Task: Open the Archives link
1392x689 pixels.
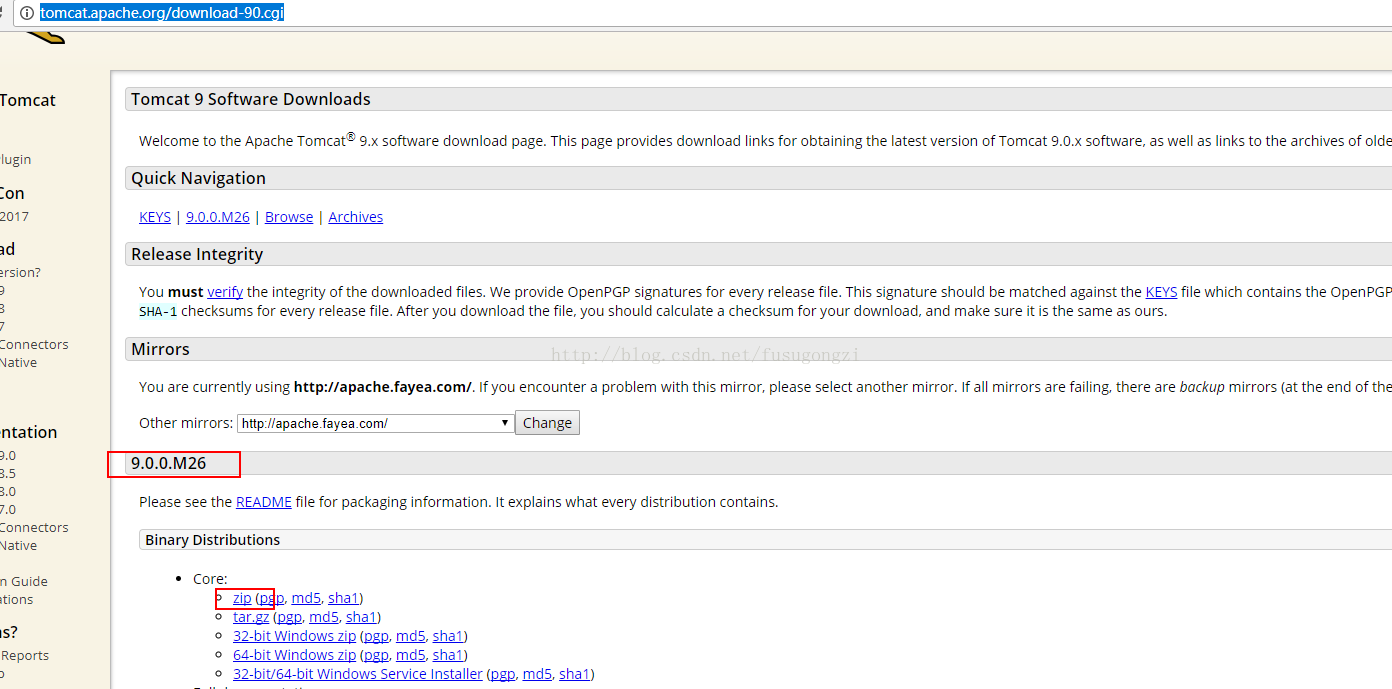Action: point(356,217)
